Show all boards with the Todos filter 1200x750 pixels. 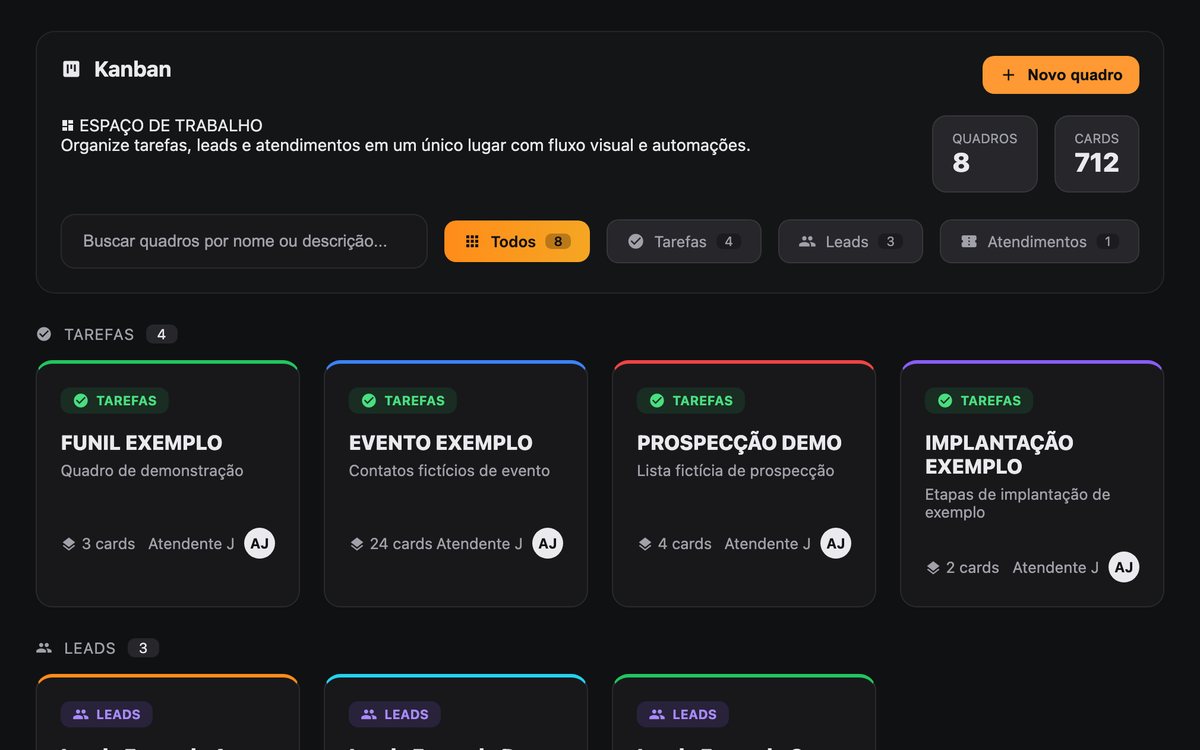tap(517, 241)
